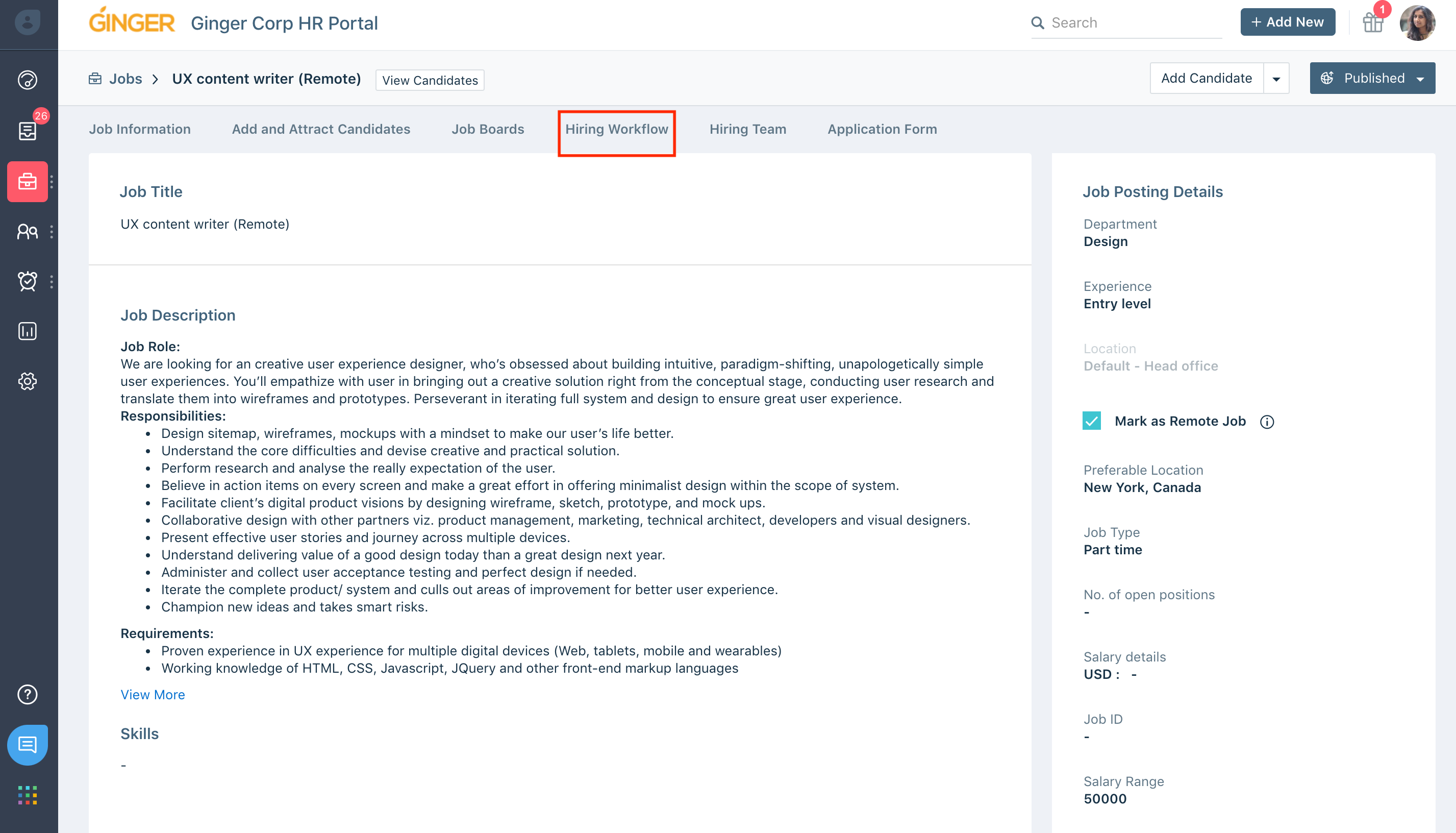Open the Settings gear icon in sidebar
The width and height of the screenshot is (1456, 833).
tap(28, 381)
